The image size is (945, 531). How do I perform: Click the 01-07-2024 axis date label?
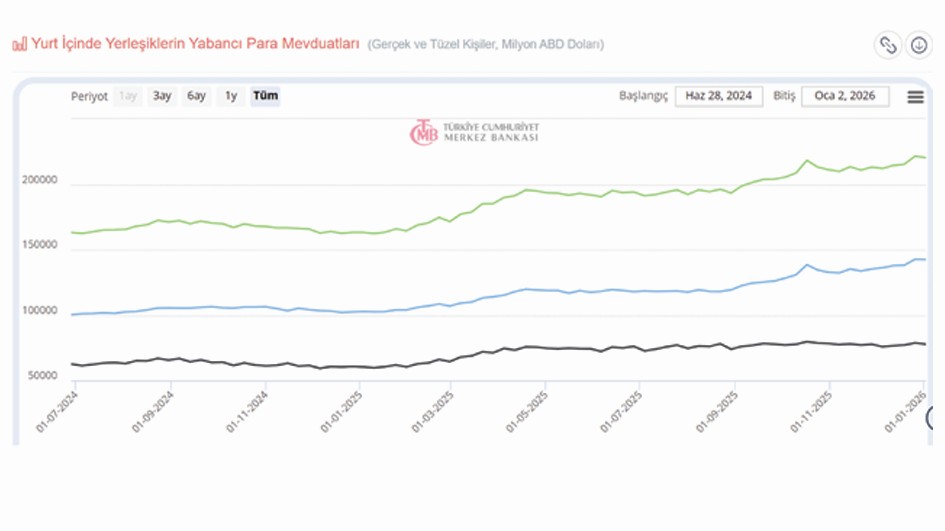[58, 410]
